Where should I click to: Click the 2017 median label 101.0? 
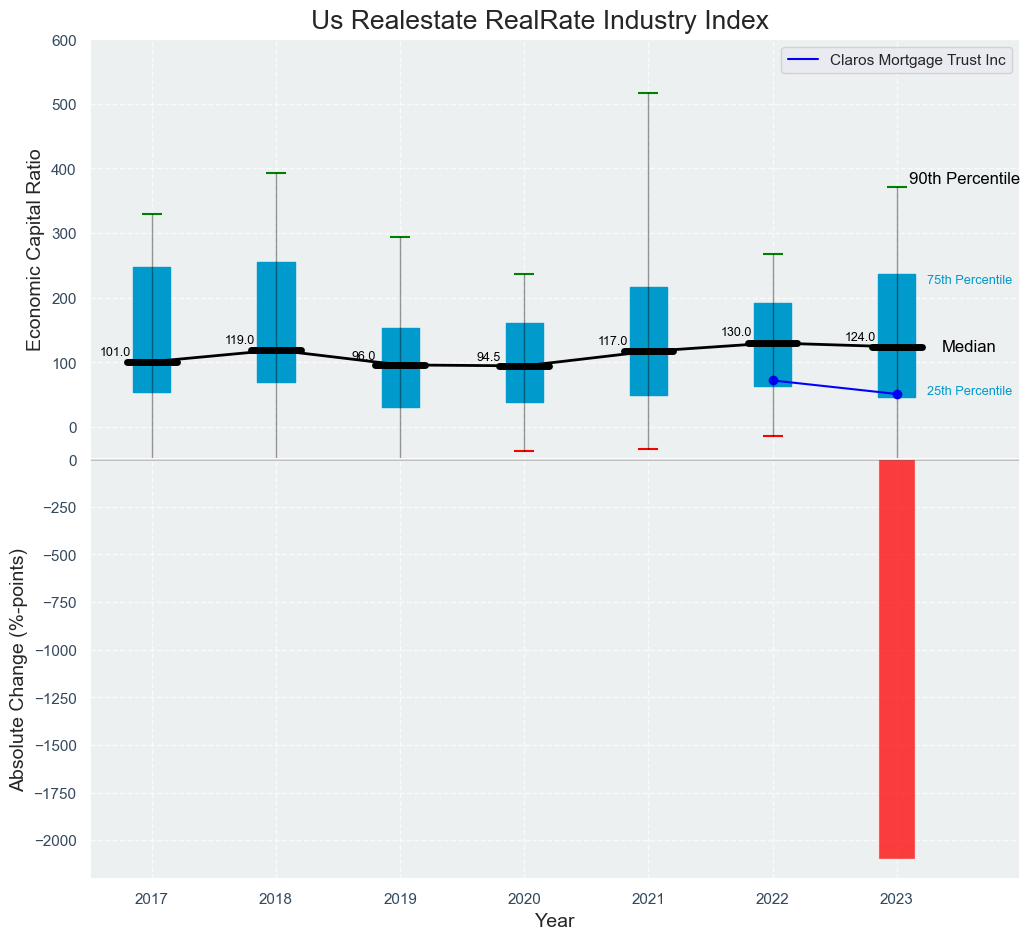(115, 352)
